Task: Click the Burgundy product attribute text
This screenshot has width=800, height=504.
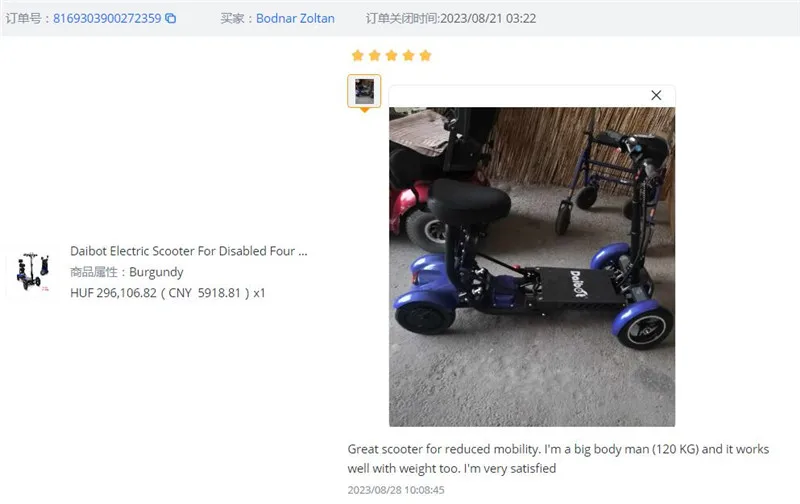Action: [156, 272]
